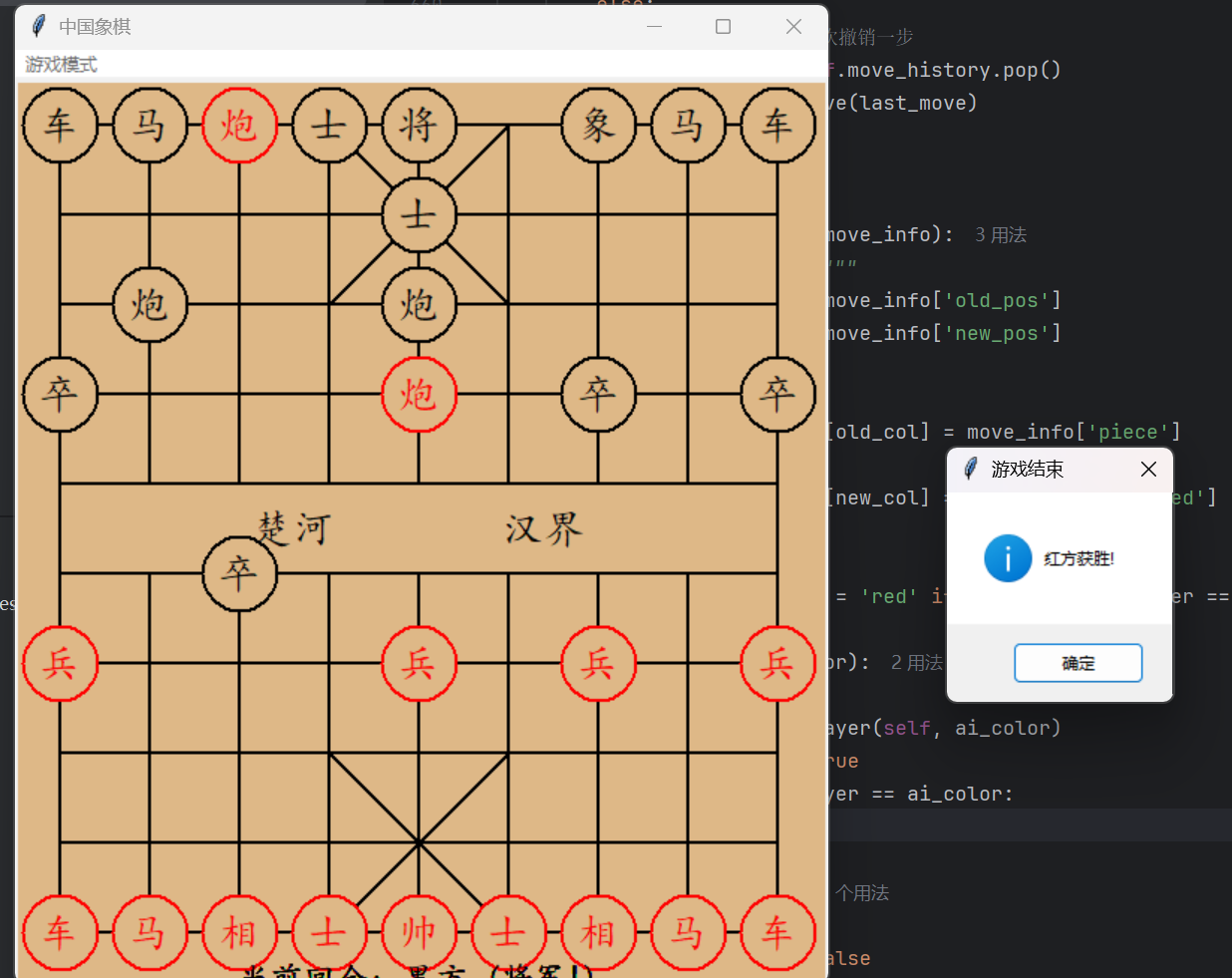The image size is (1232, 978).
Task: Select the red 兵 on the left edge
Action: click(x=60, y=664)
